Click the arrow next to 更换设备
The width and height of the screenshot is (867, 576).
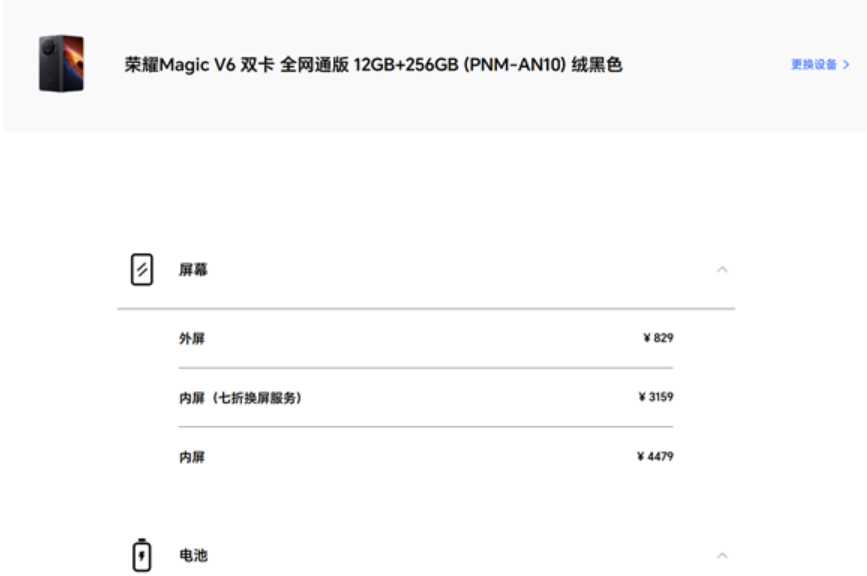846,64
